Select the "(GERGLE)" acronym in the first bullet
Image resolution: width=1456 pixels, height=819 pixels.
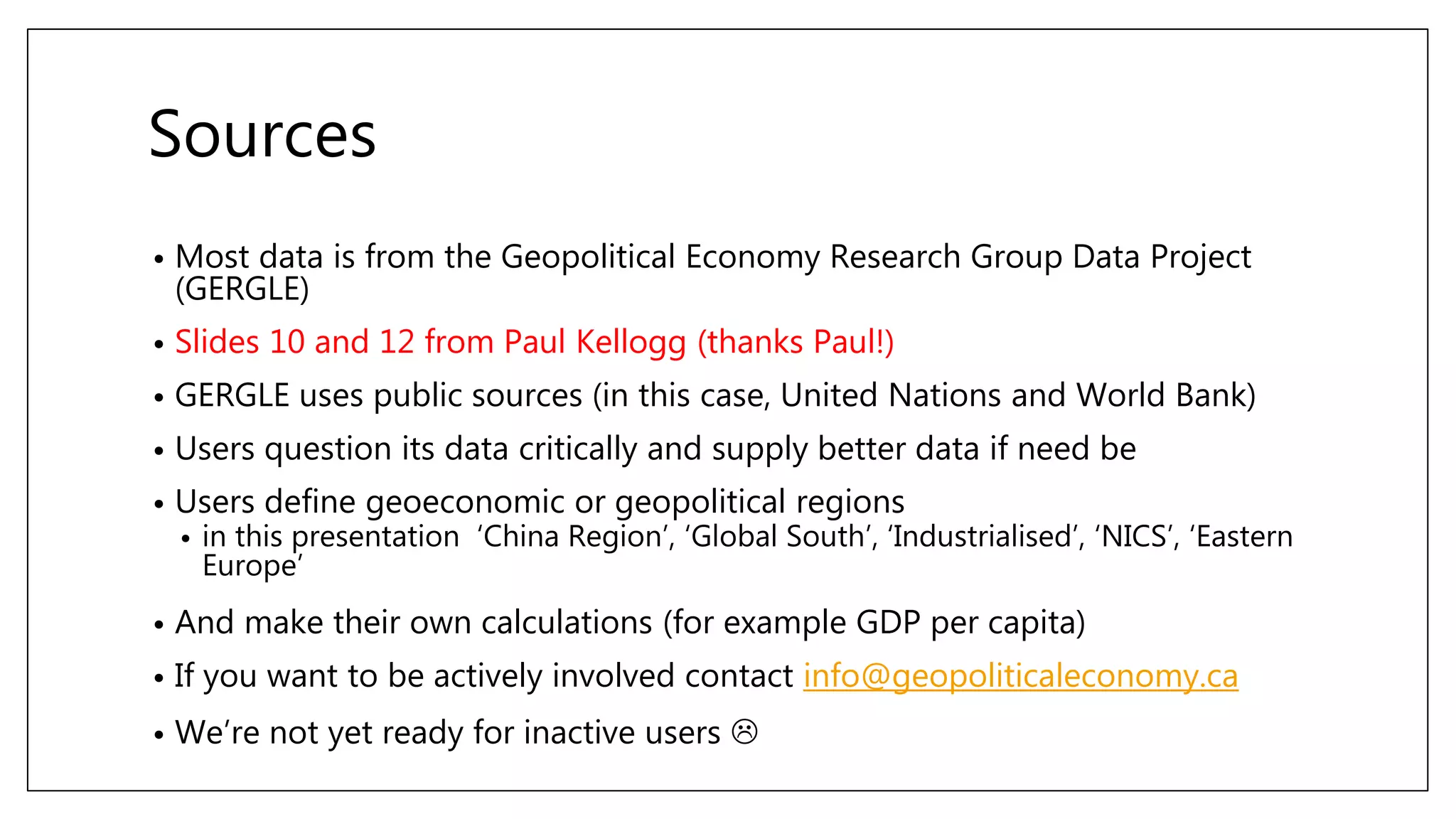pos(242,289)
